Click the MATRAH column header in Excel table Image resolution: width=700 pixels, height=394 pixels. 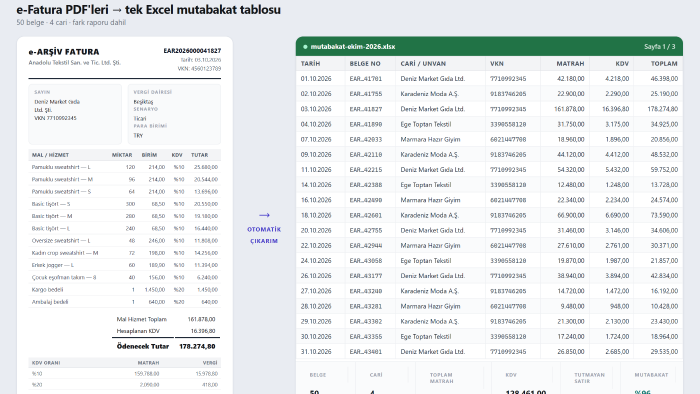570,63
